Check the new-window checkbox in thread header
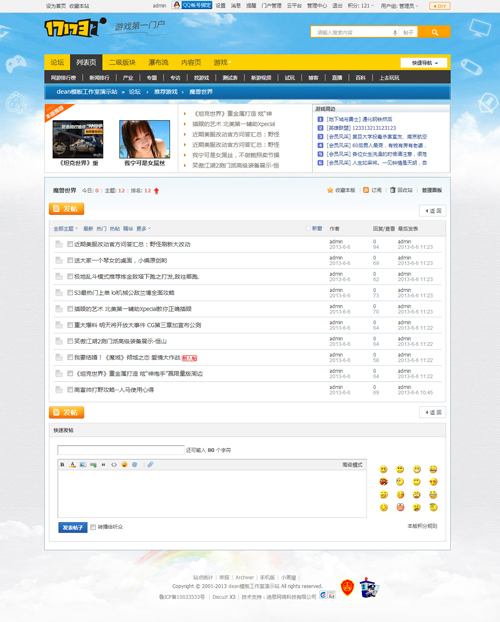The image size is (500, 622). 308,228
